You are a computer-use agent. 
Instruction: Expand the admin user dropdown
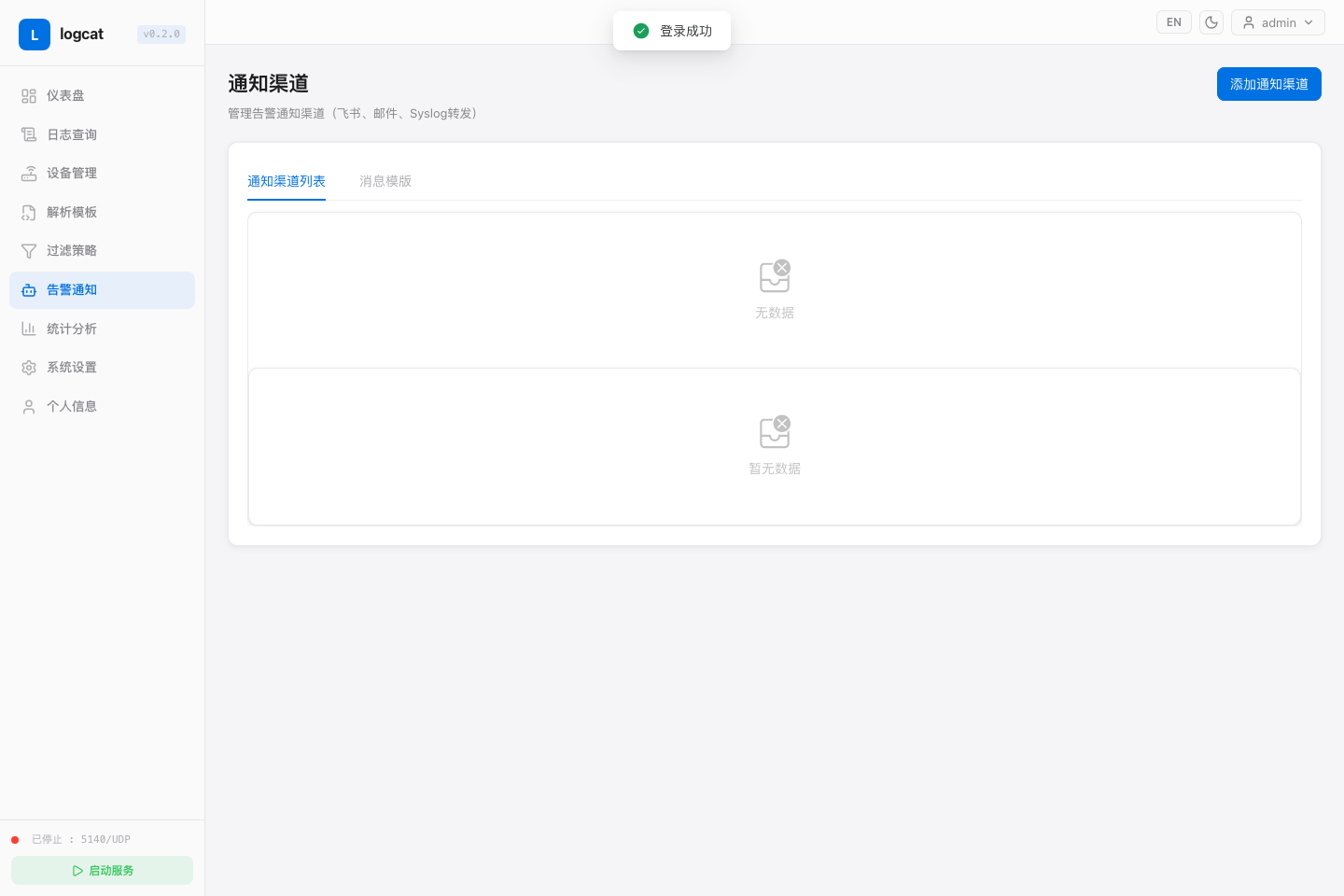[1278, 22]
